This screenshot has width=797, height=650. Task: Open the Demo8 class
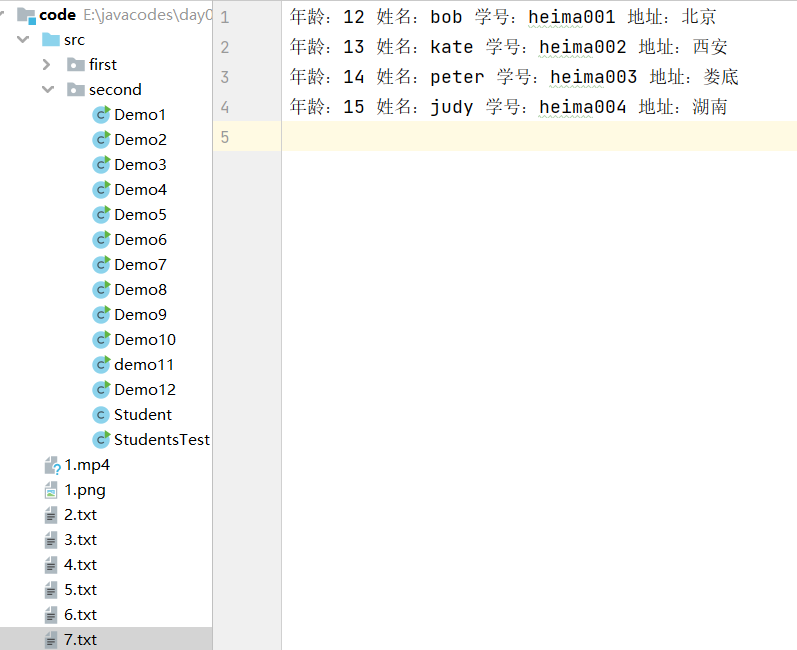point(140,290)
